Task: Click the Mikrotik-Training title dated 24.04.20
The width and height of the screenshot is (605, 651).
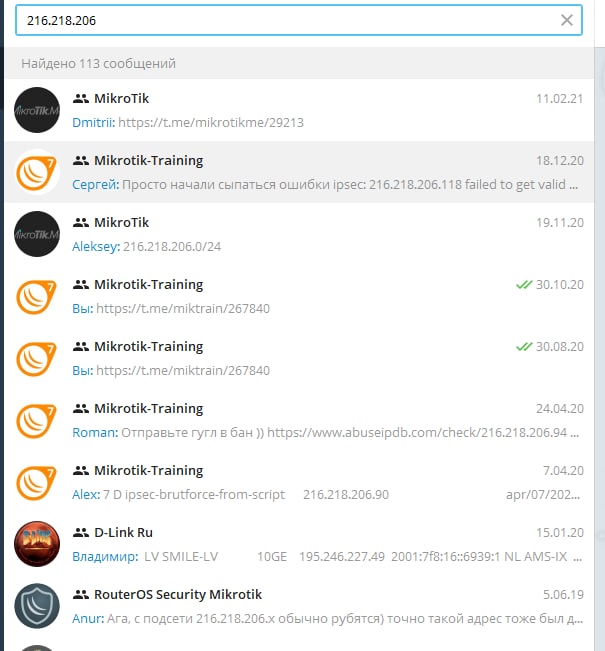Action: pyautogui.click(x=149, y=409)
